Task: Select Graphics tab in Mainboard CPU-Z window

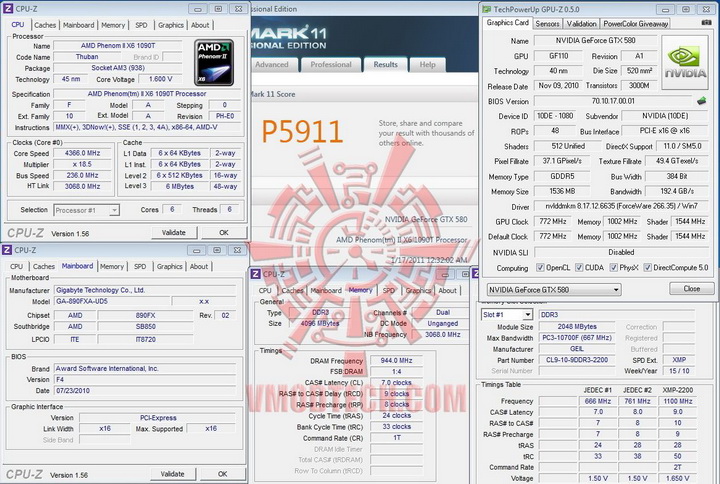Action: point(169,266)
